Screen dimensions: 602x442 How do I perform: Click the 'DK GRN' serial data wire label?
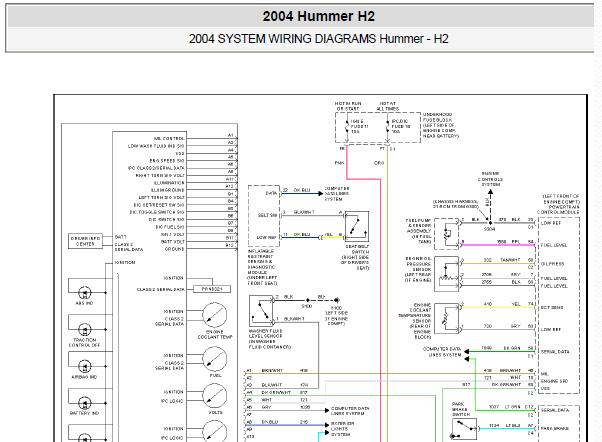tap(512, 348)
